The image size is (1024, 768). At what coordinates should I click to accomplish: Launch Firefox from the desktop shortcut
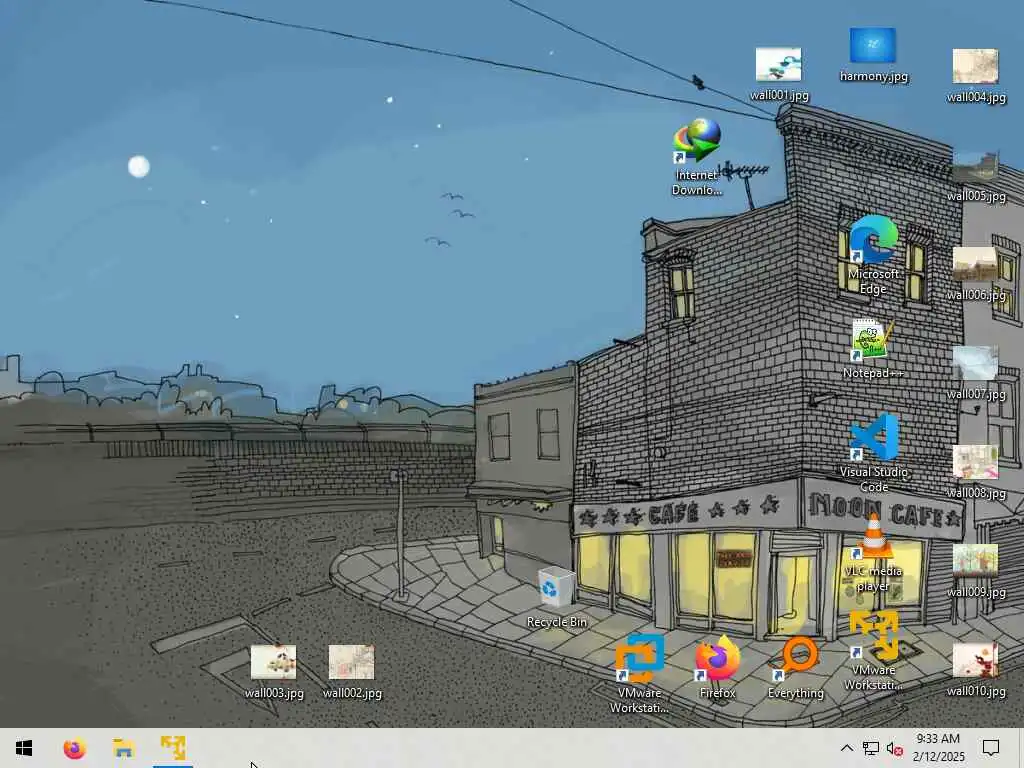tap(717, 667)
